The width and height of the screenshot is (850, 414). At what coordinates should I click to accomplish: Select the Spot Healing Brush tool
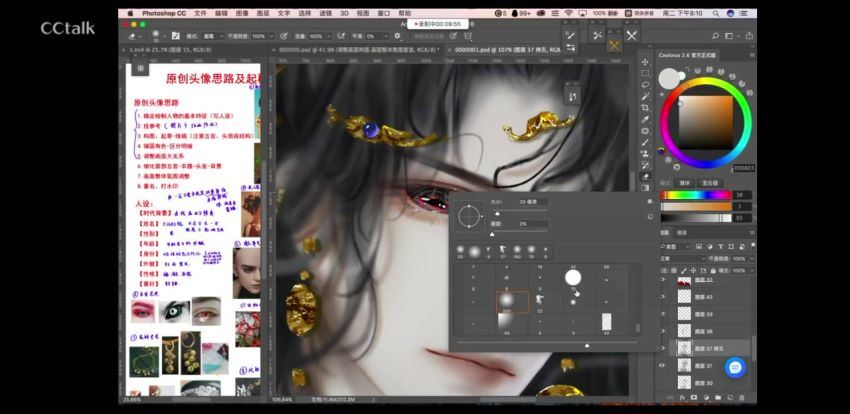(645, 131)
